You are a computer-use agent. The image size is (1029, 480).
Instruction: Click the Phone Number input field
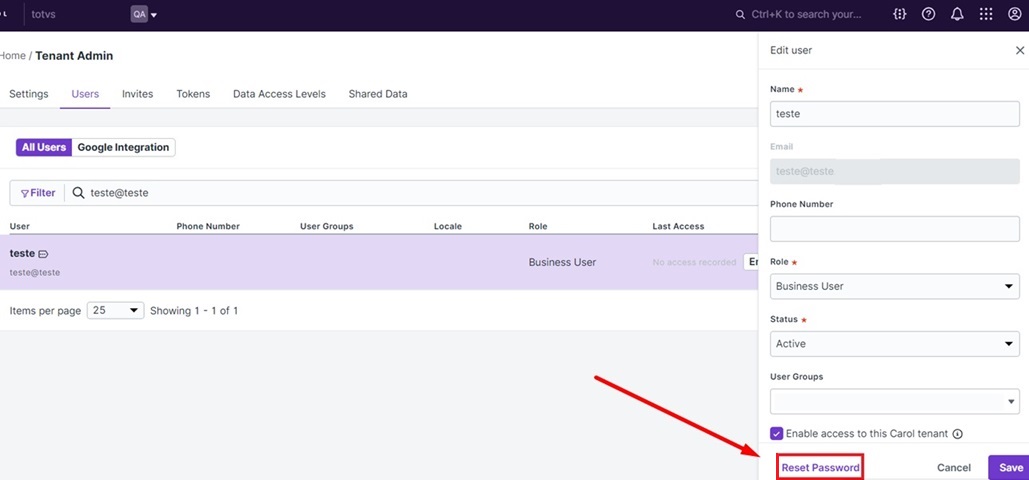(x=894, y=229)
